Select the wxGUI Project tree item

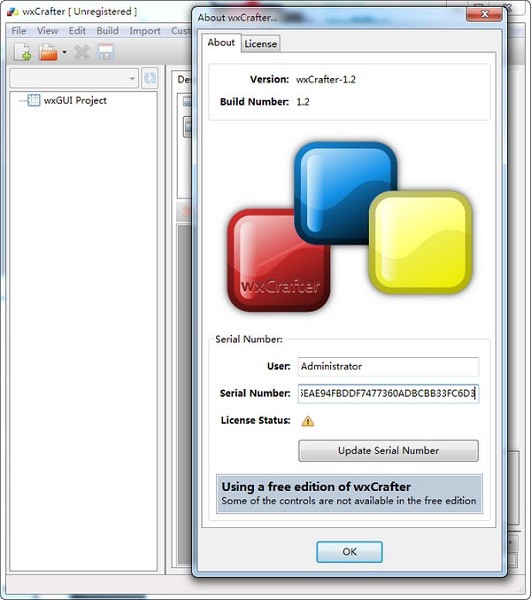(x=75, y=101)
